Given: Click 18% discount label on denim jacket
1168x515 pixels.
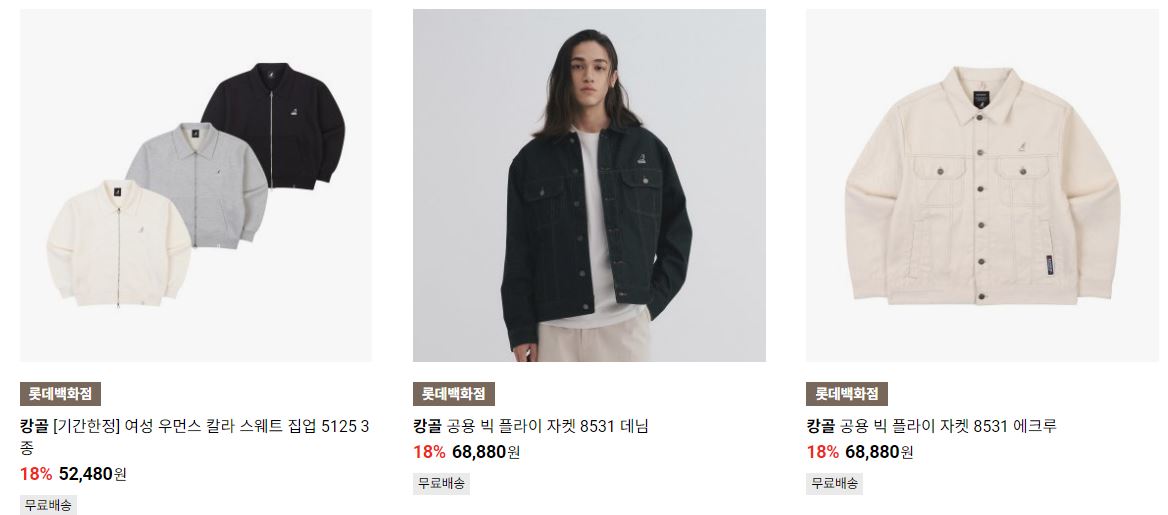Looking at the screenshot, I should [429, 452].
